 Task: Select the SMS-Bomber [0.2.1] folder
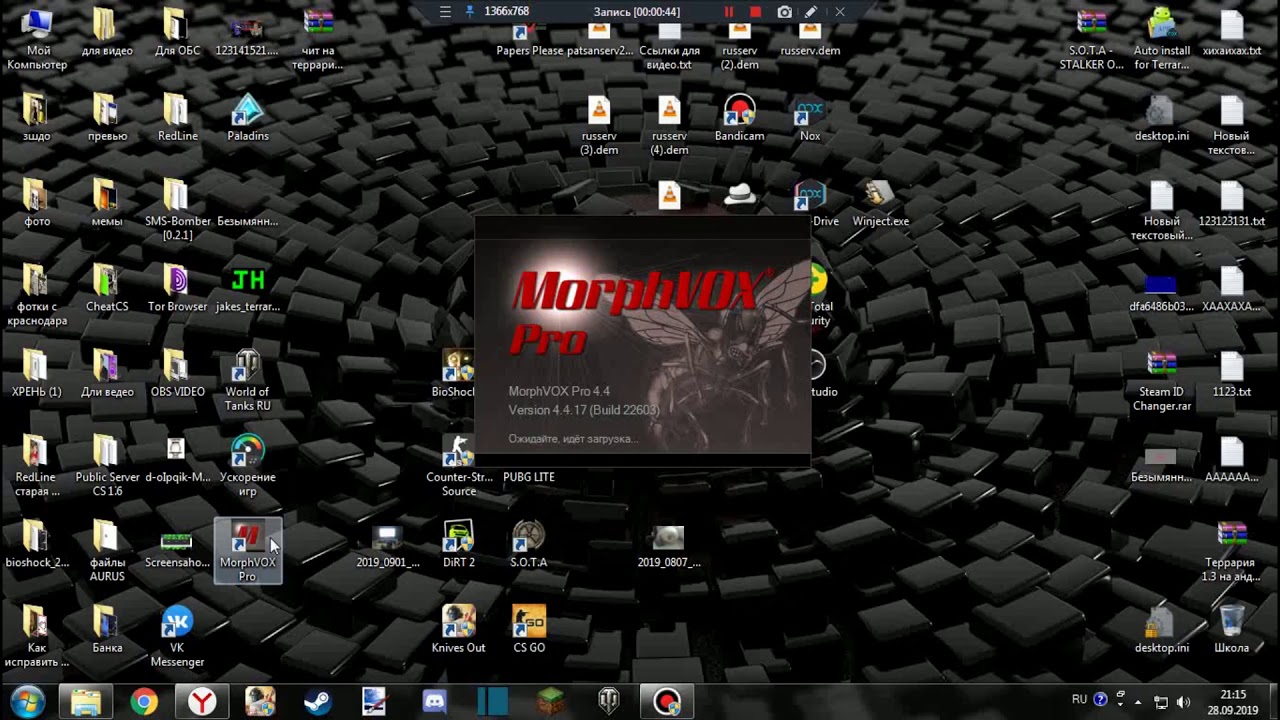coord(177,210)
